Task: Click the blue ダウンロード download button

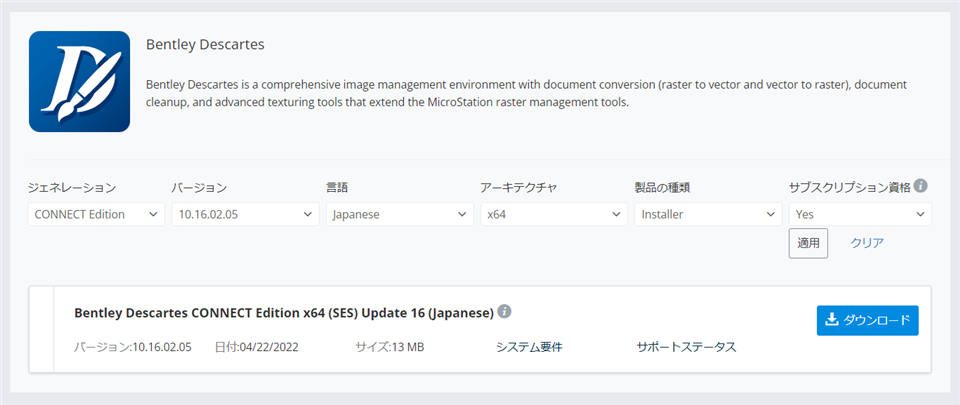Action: [867, 320]
